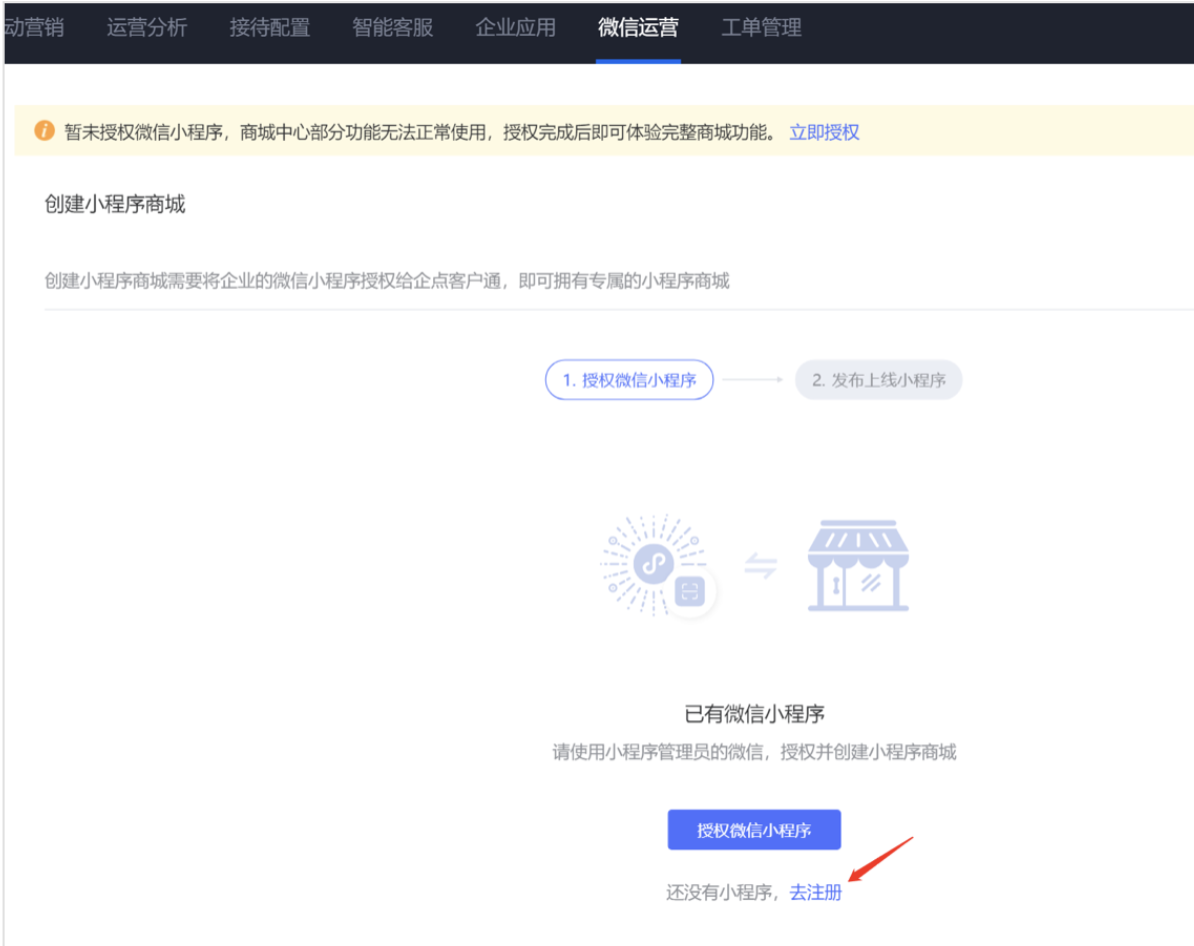
Task: Click the scan badge icon on the QR illustration
Action: (x=690, y=591)
